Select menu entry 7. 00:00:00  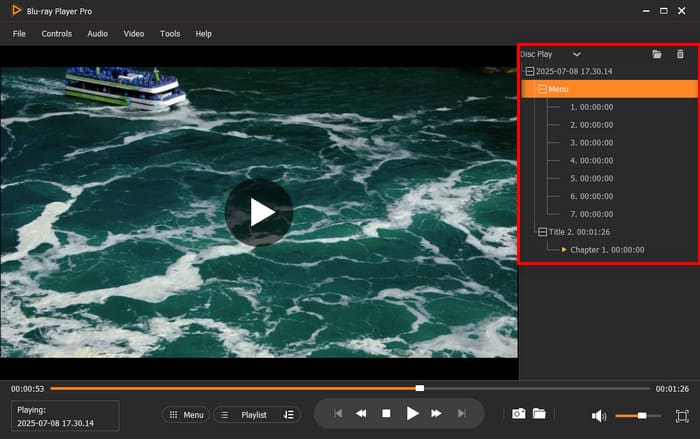(592, 214)
